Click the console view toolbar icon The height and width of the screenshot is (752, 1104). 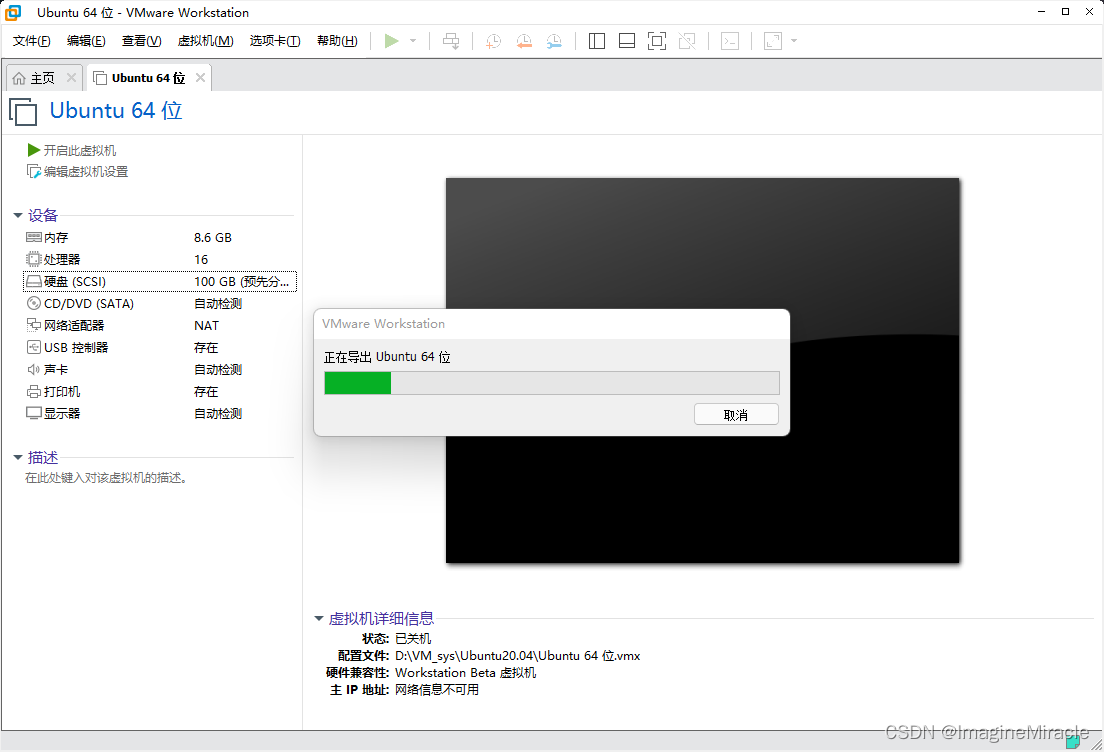click(x=730, y=41)
